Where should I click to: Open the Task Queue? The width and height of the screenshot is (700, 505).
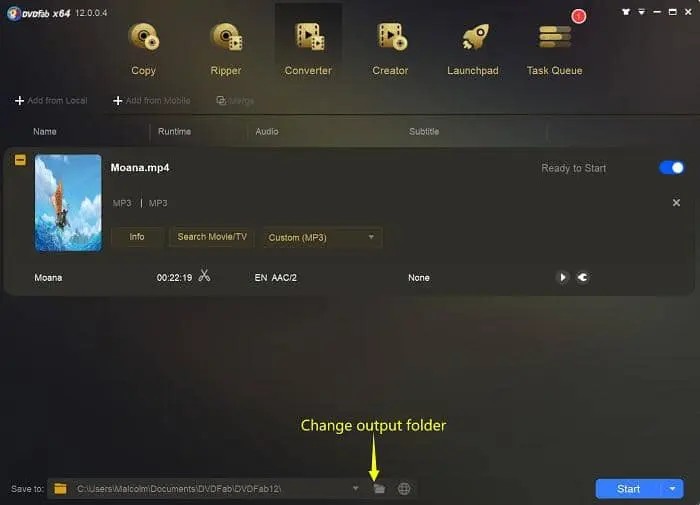point(554,49)
